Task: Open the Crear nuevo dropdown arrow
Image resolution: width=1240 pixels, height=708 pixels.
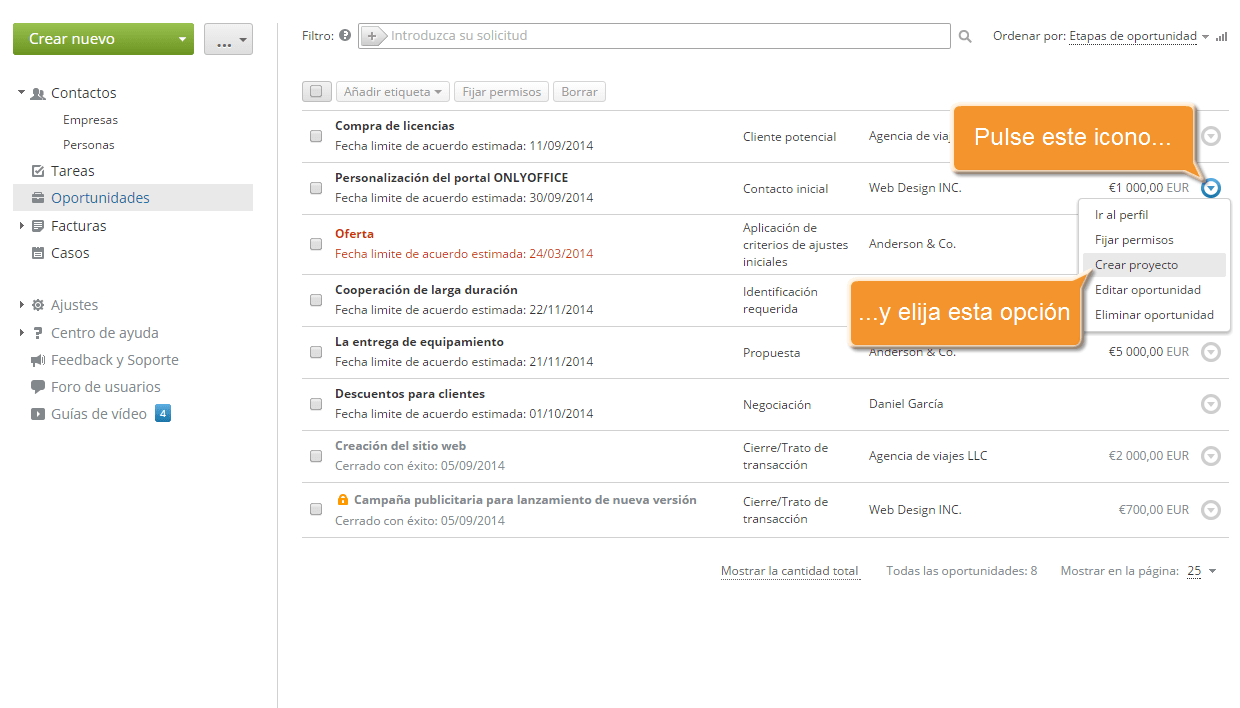Action: point(181,39)
